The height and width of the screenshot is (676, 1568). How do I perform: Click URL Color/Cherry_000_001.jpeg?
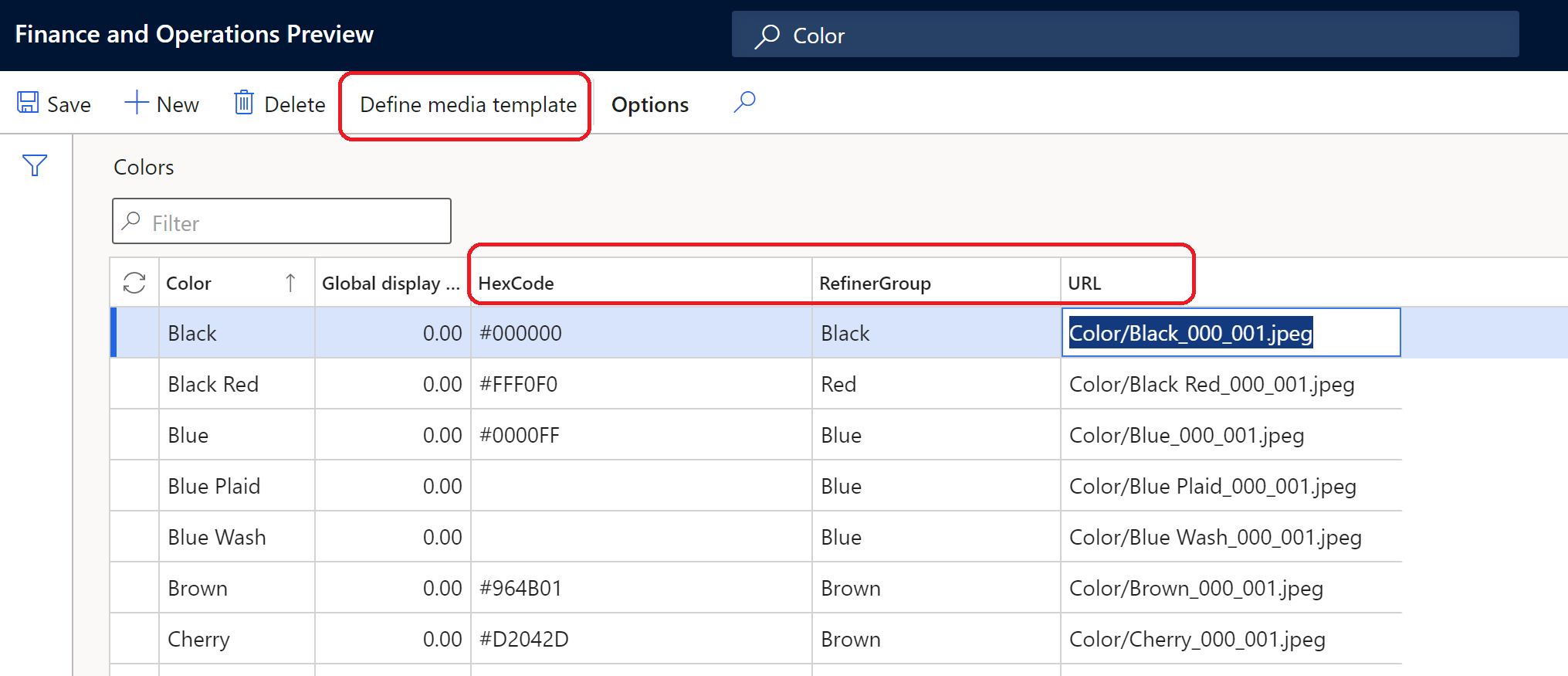(1231, 639)
